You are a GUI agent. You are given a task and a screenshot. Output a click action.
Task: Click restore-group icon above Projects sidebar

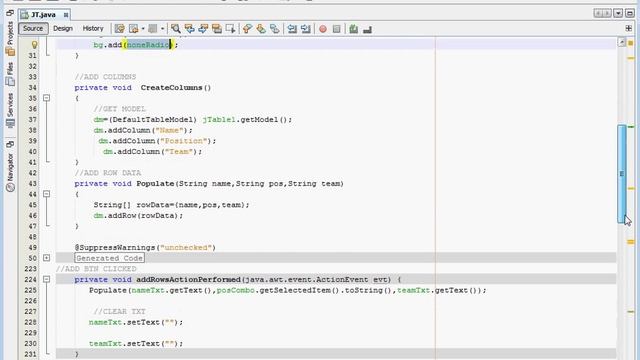[10, 13]
